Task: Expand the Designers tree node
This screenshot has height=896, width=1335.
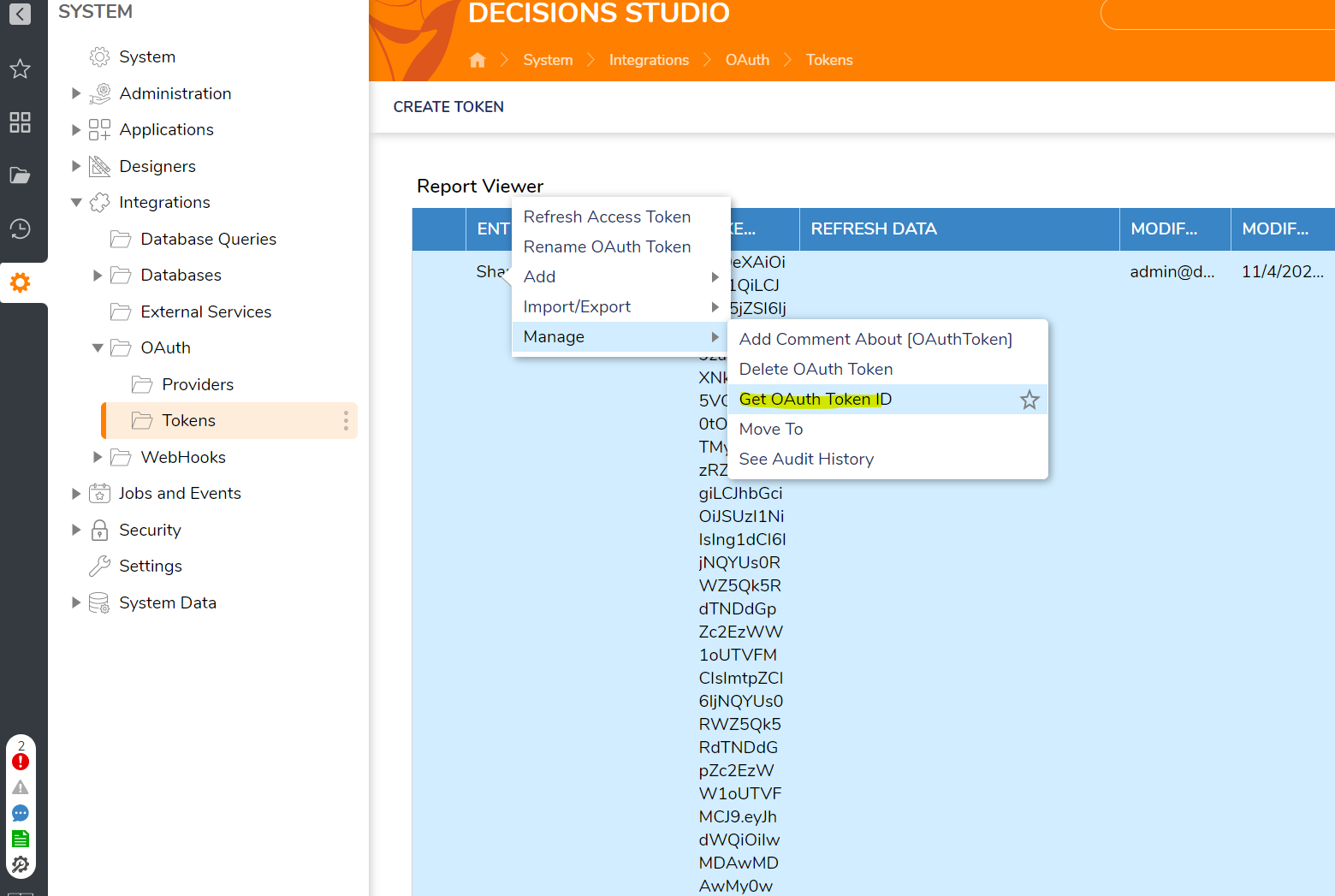Action: [x=76, y=166]
